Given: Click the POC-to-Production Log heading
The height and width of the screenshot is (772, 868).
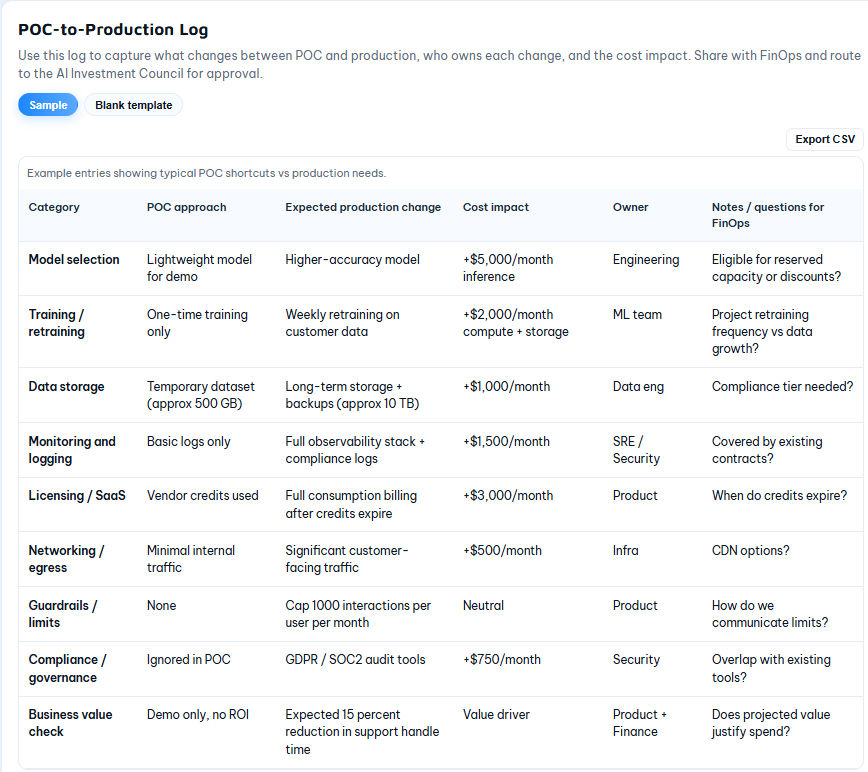Looking at the screenshot, I should tap(113, 30).
